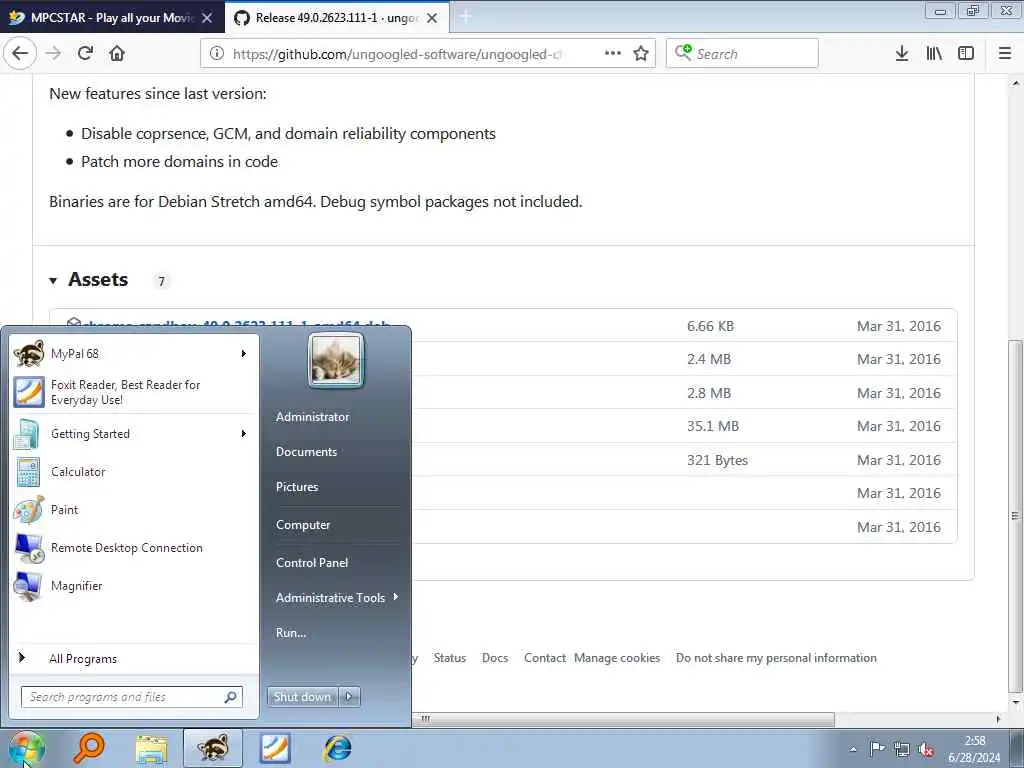Screen dimensions: 1024x768
Task: Open Control Panel
Action: pos(312,563)
